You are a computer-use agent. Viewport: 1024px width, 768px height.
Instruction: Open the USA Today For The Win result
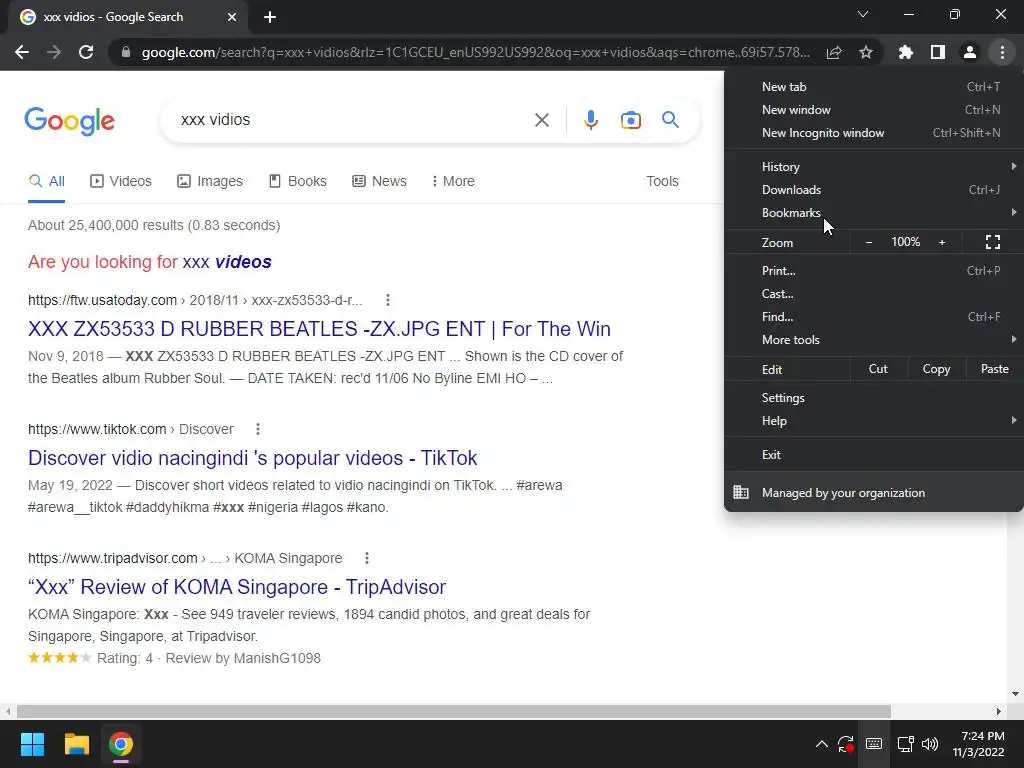(319, 328)
